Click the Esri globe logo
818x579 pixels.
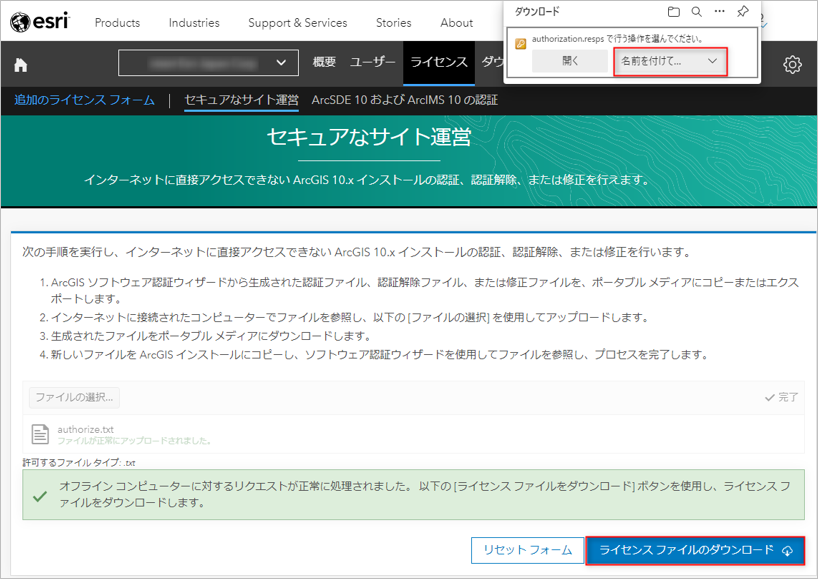[x=20, y=22]
